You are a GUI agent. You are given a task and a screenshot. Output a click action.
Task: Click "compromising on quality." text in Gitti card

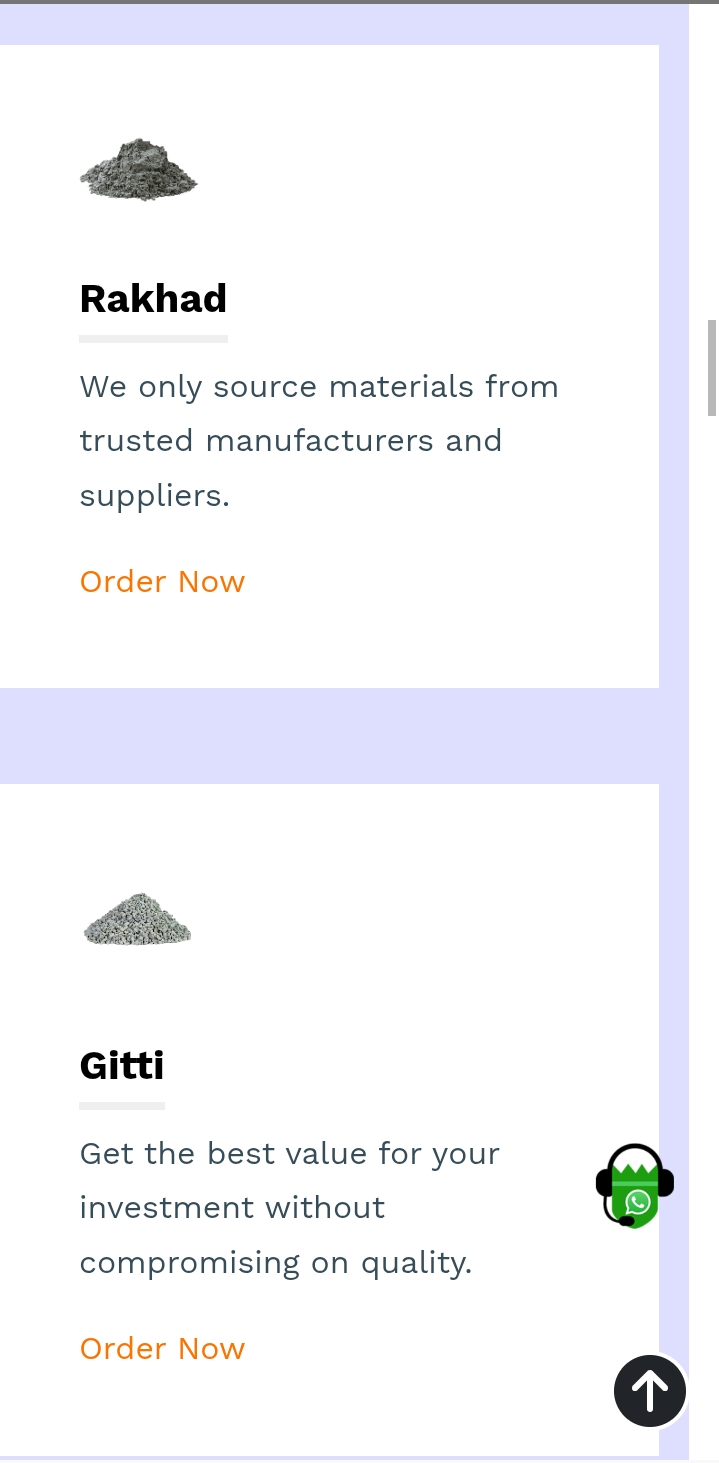tap(275, 1263)
